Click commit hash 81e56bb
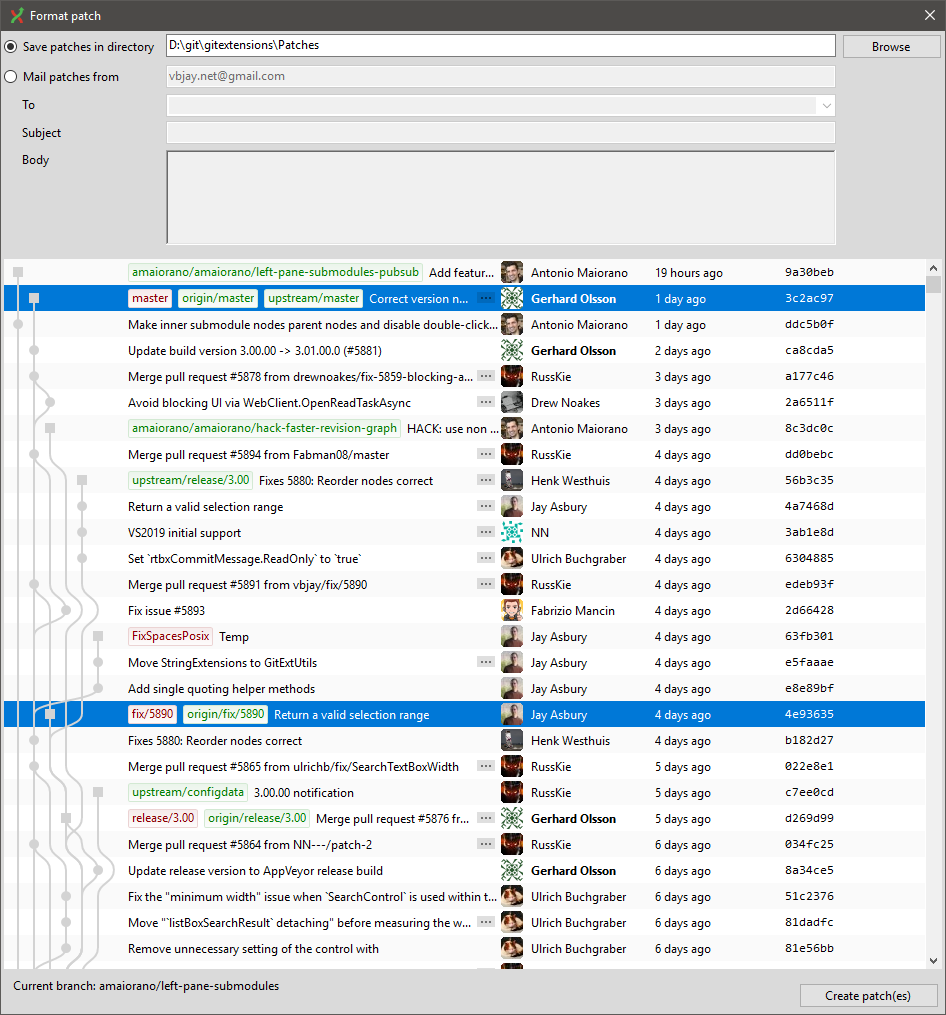946x1015 pixels. click(x=809, y=948)
